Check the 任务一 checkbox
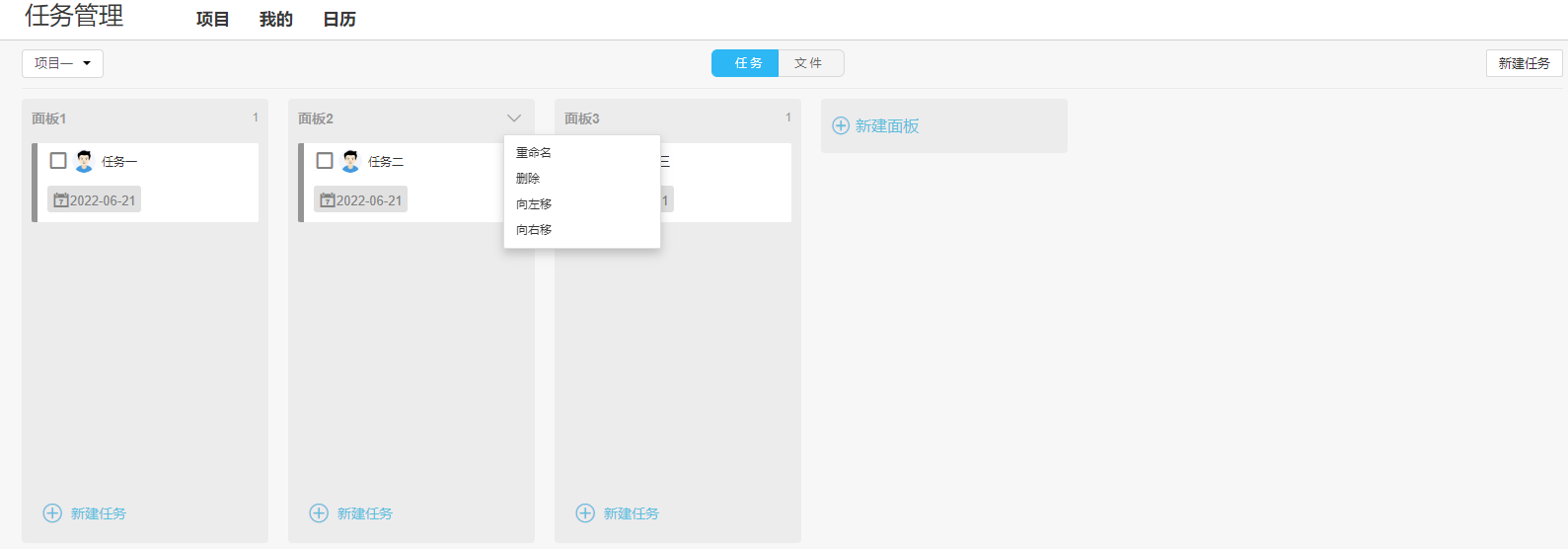This screenshot has width=1568, height=549. click(58, 160)
